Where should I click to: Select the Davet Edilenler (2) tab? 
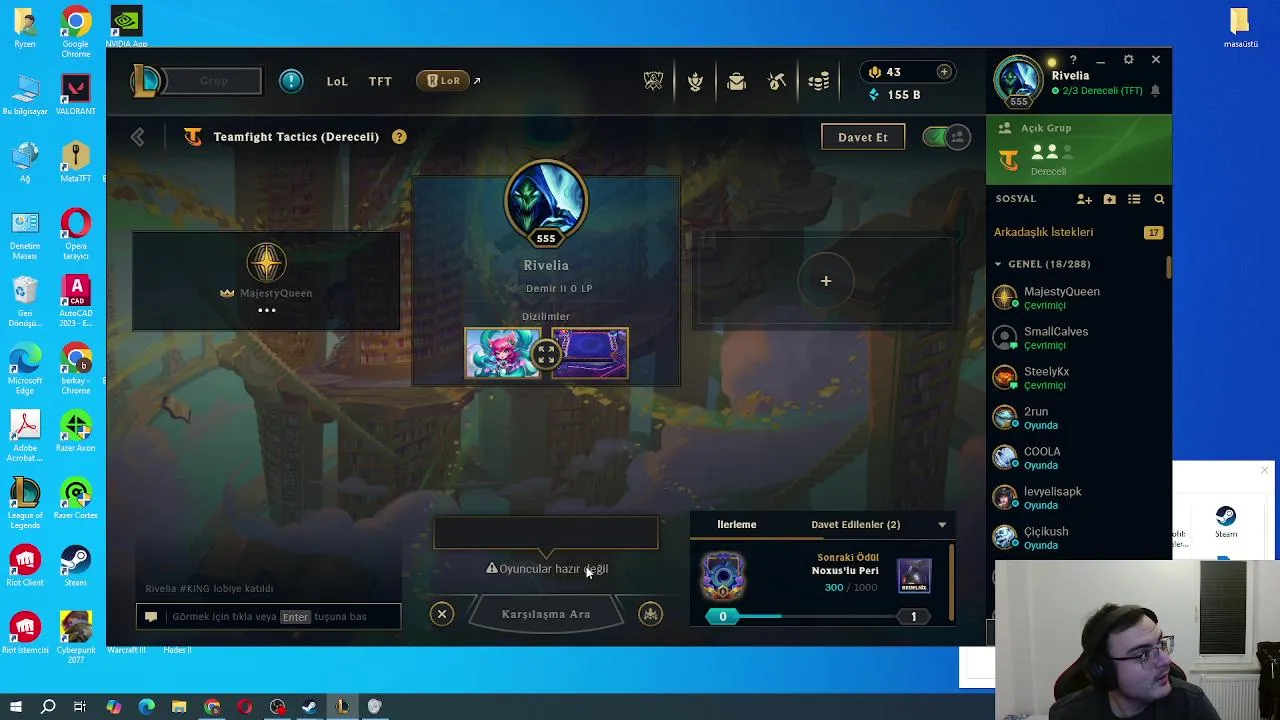[855, 524]
